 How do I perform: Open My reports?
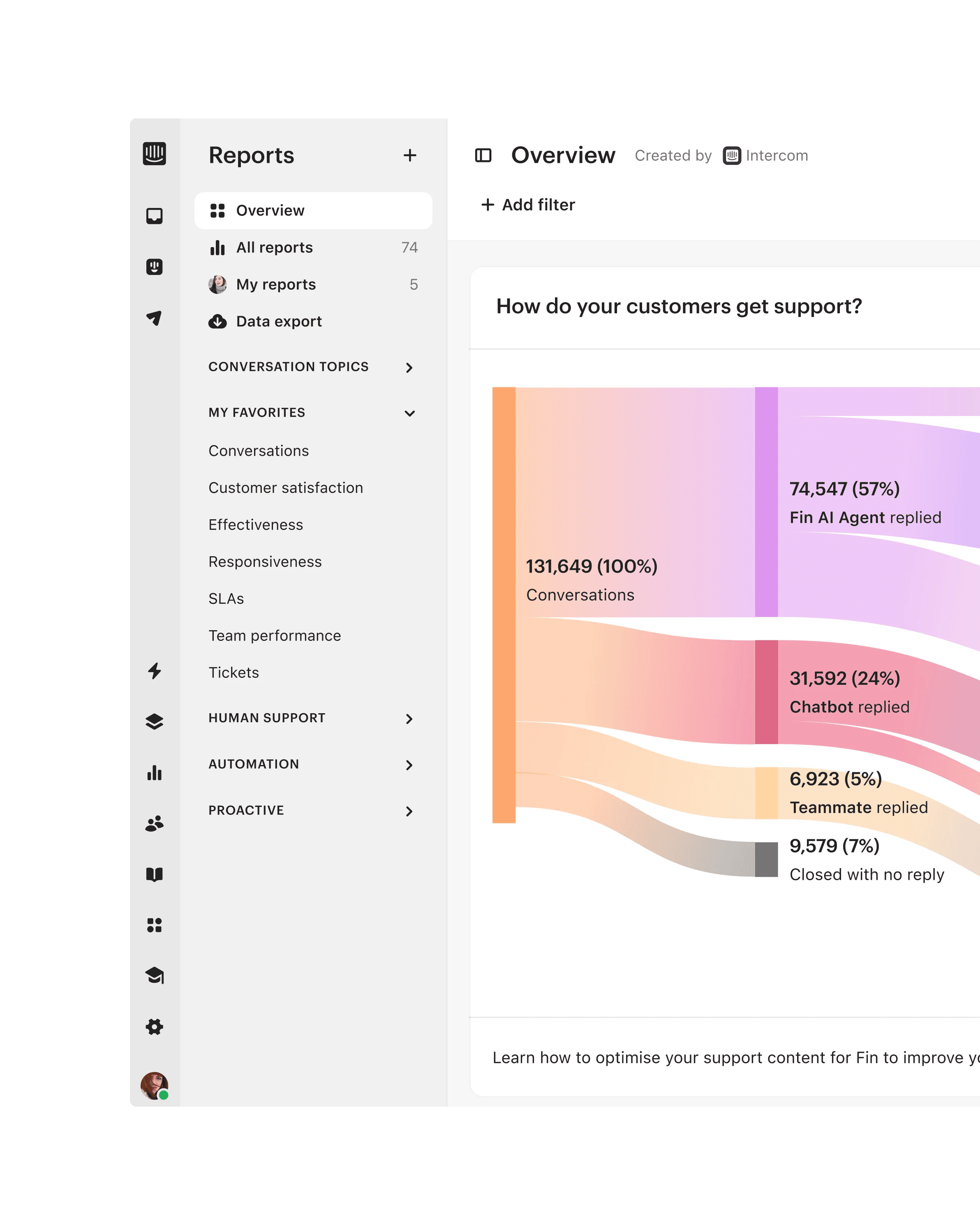(x=313, y=284)
